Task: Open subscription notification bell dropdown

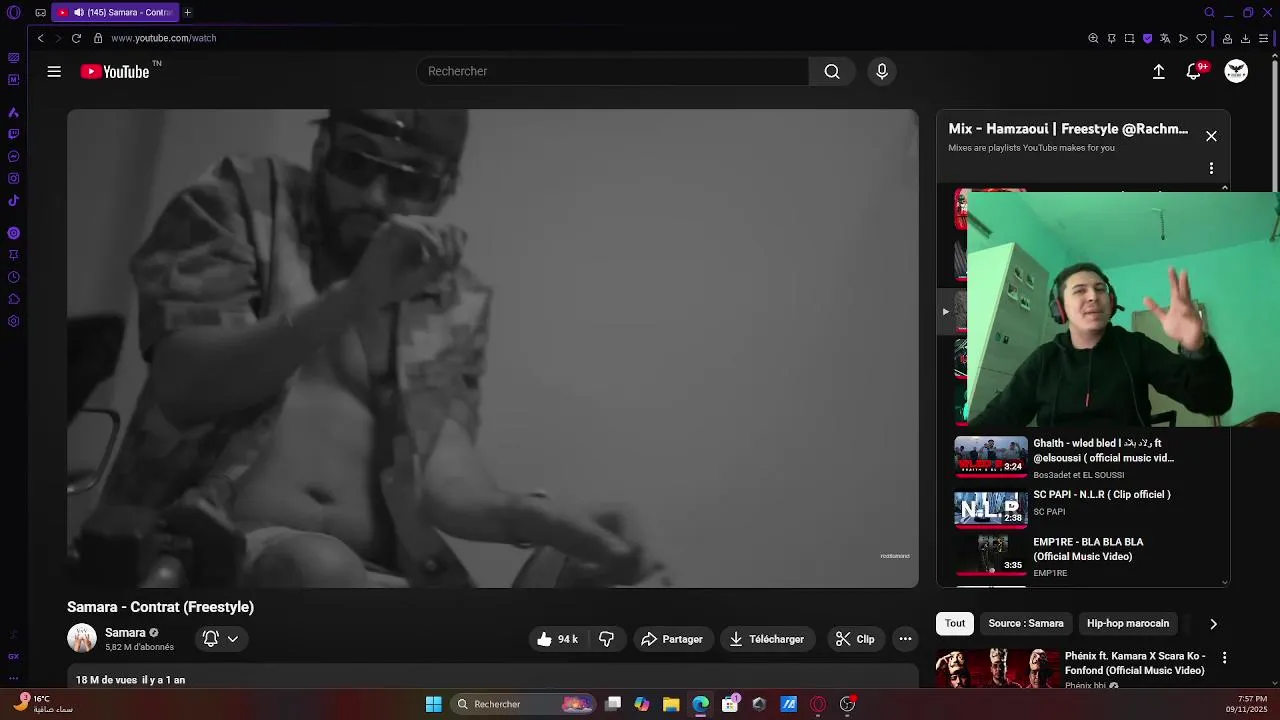Action: [221, 639]
